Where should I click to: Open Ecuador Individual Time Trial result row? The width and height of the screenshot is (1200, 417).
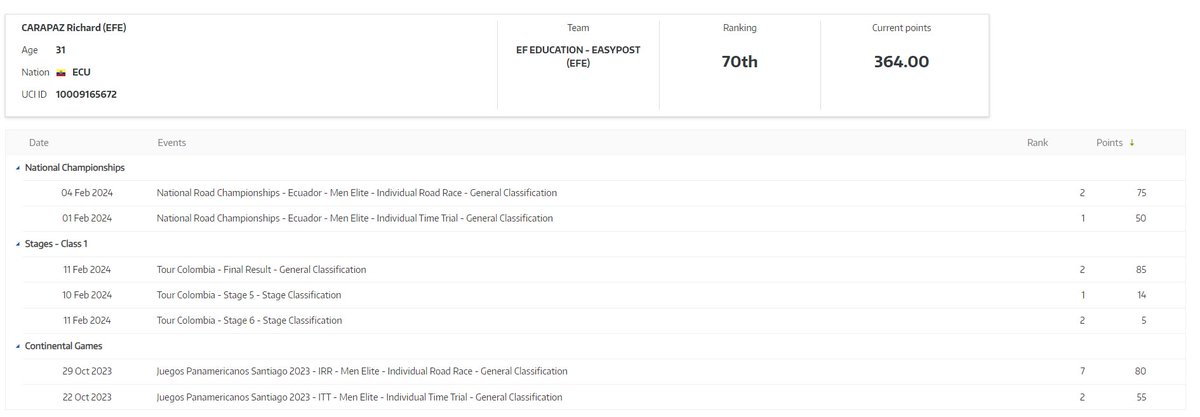coord(597,218)
